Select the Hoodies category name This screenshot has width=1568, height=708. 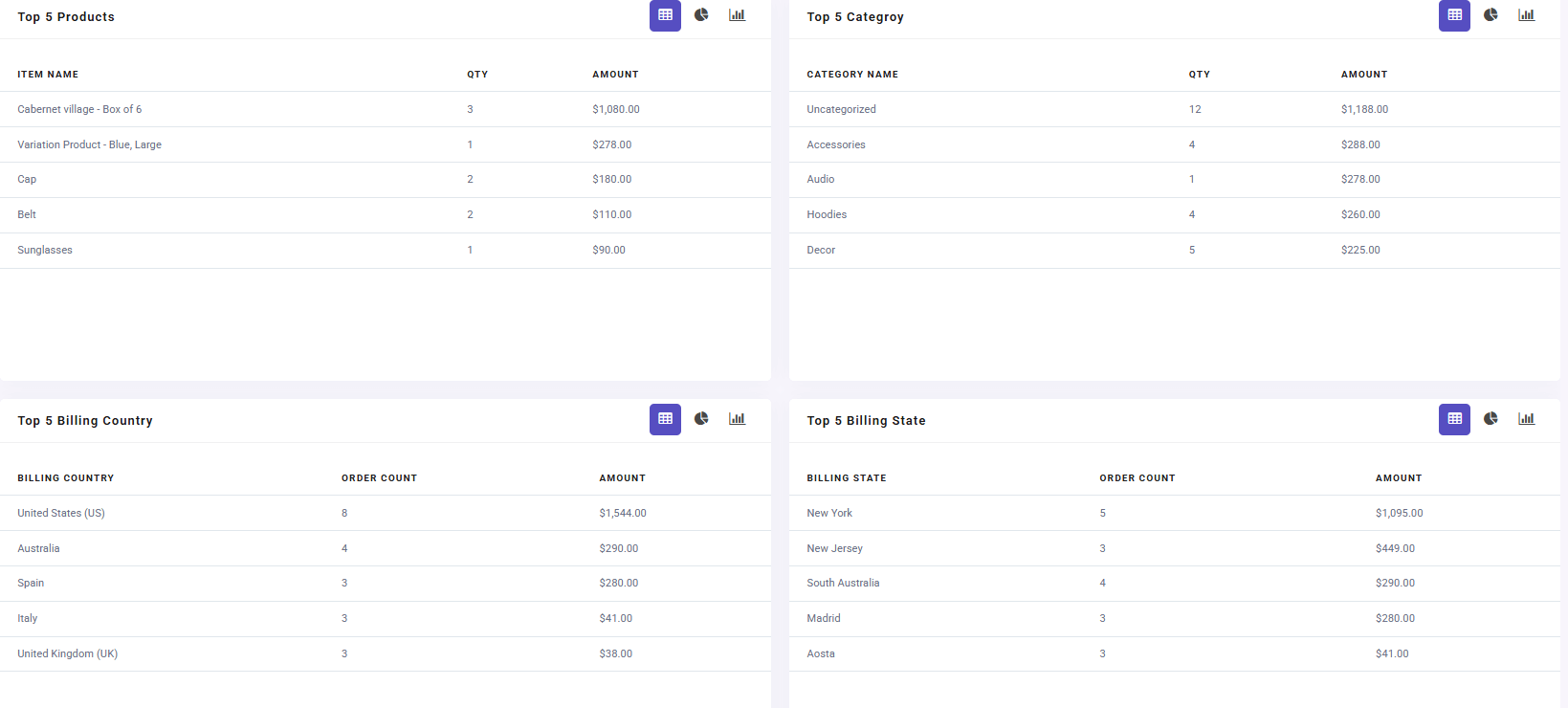point(827,215)
